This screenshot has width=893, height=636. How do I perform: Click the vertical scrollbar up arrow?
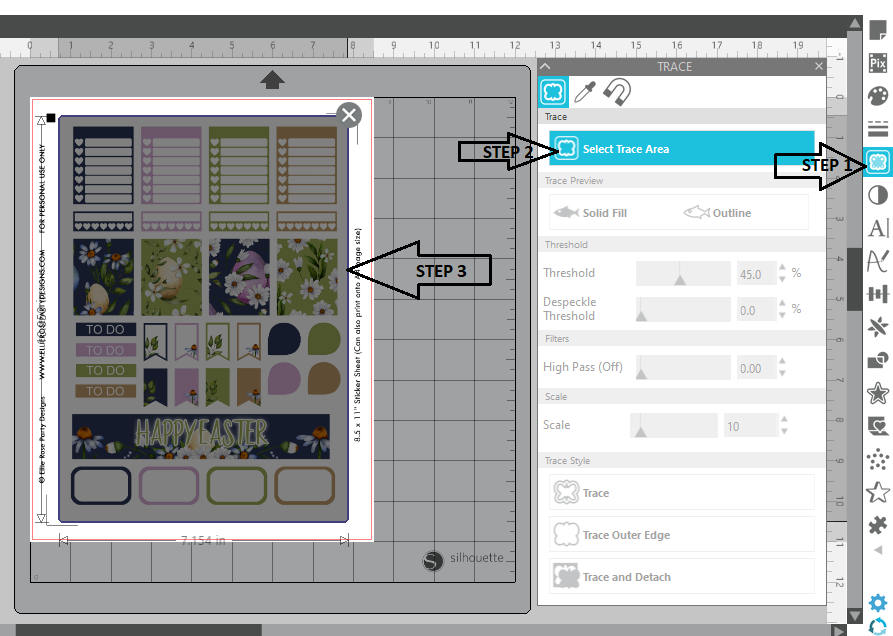(854, 23)
